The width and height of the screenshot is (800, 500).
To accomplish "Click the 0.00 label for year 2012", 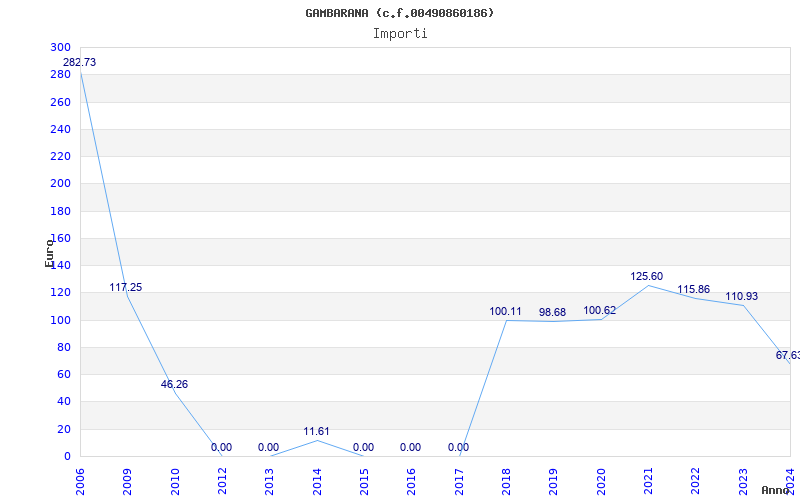I will click(x=221, y=447).
